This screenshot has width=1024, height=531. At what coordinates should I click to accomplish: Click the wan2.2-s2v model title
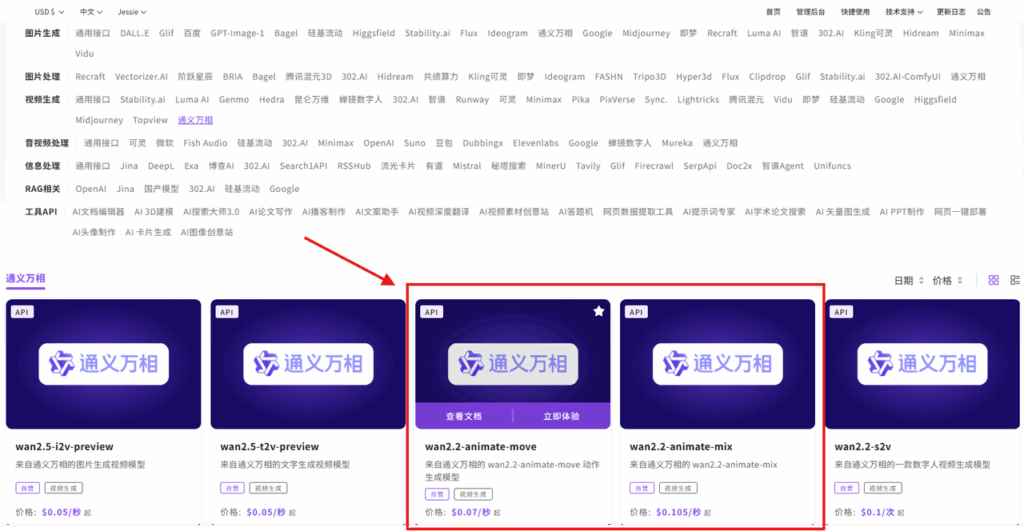click(x=863, y=447)
